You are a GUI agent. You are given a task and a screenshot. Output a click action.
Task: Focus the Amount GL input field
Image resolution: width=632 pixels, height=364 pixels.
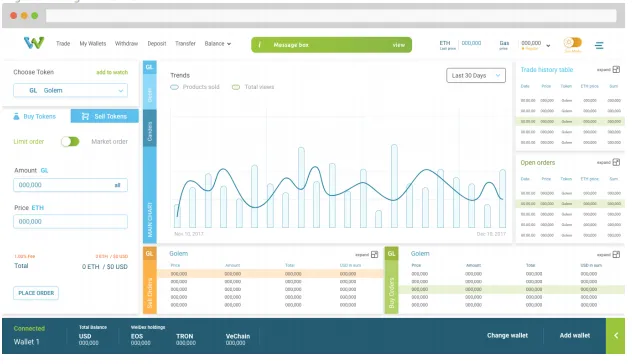pyautogui.click(x=71, y=185)
